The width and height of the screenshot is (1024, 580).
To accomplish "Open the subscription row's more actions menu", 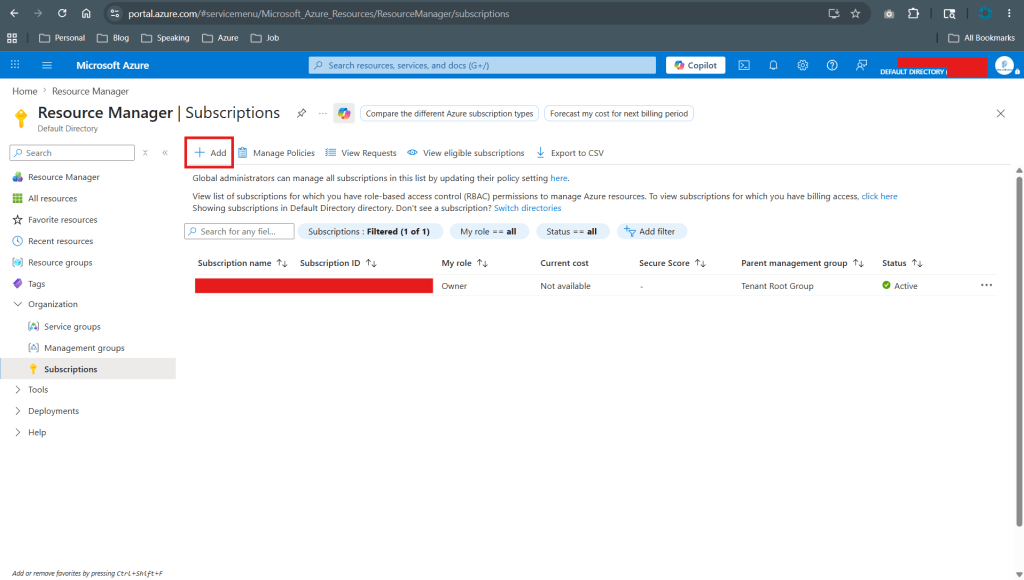I will [x=986, y=285].
